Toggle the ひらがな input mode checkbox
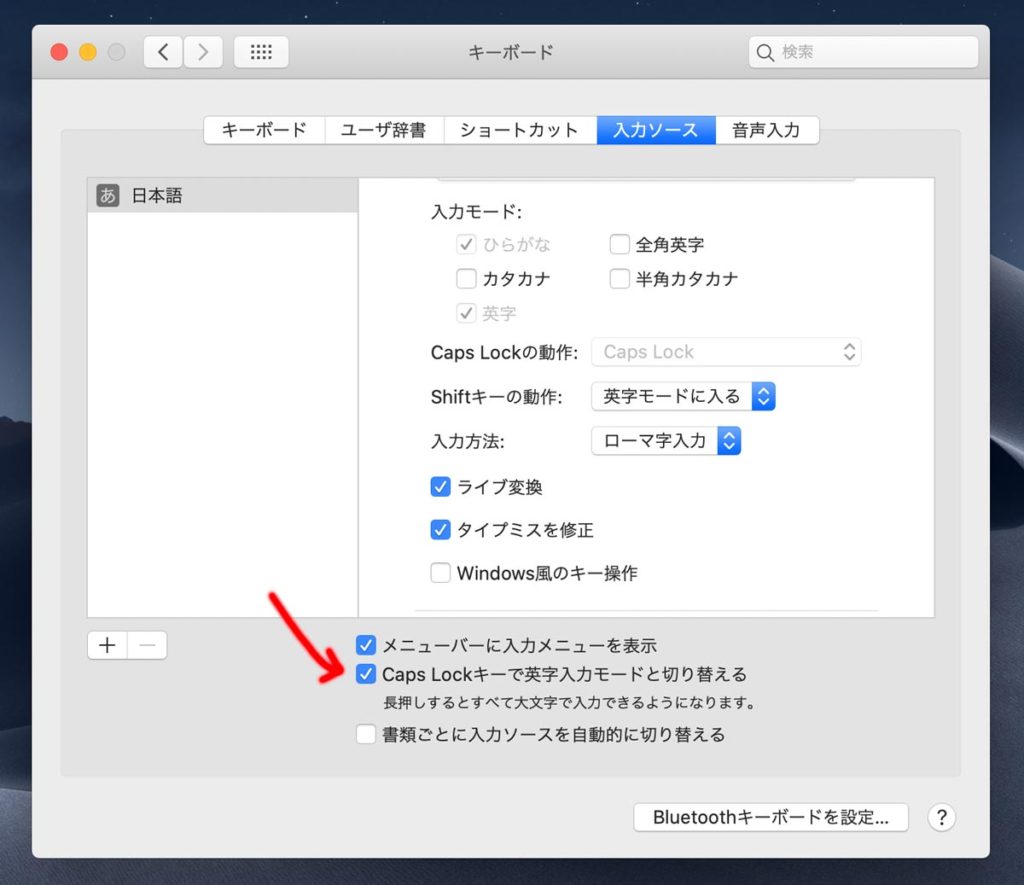Screen dimensions: 1024x885 click(x=466, y=244)
